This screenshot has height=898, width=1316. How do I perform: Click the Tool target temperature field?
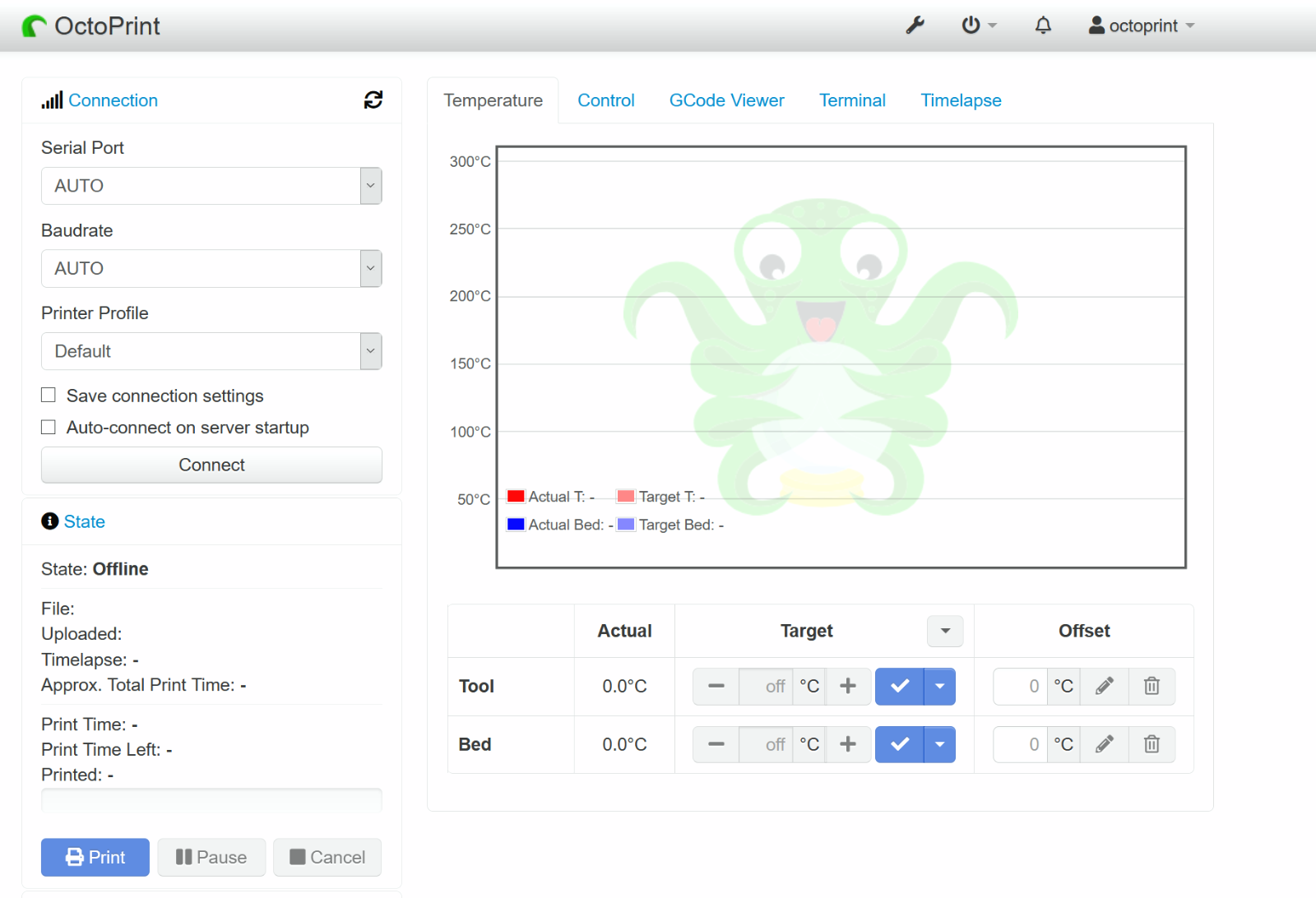pos(766,686)
